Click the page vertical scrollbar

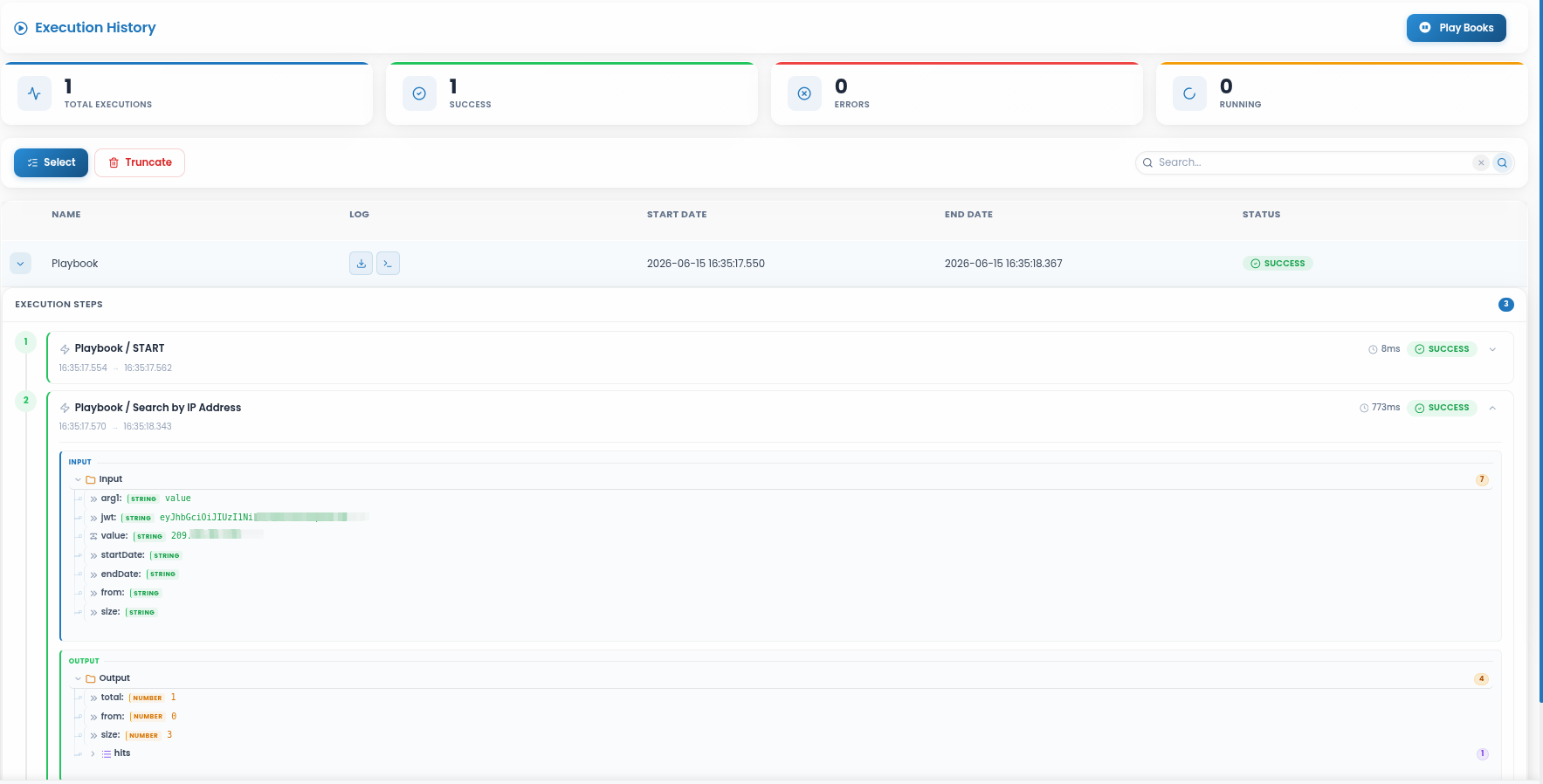pos(1540,349)
